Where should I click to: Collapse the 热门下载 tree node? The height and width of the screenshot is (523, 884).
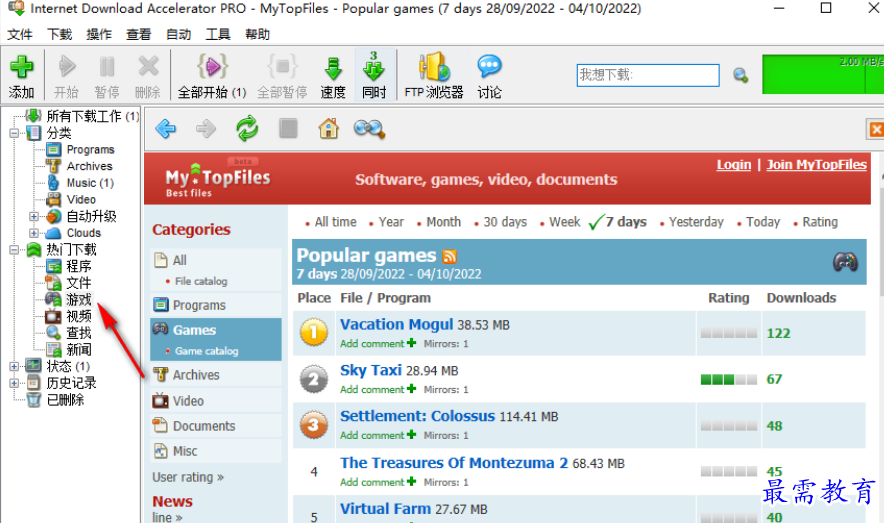[x=14, y=250]
